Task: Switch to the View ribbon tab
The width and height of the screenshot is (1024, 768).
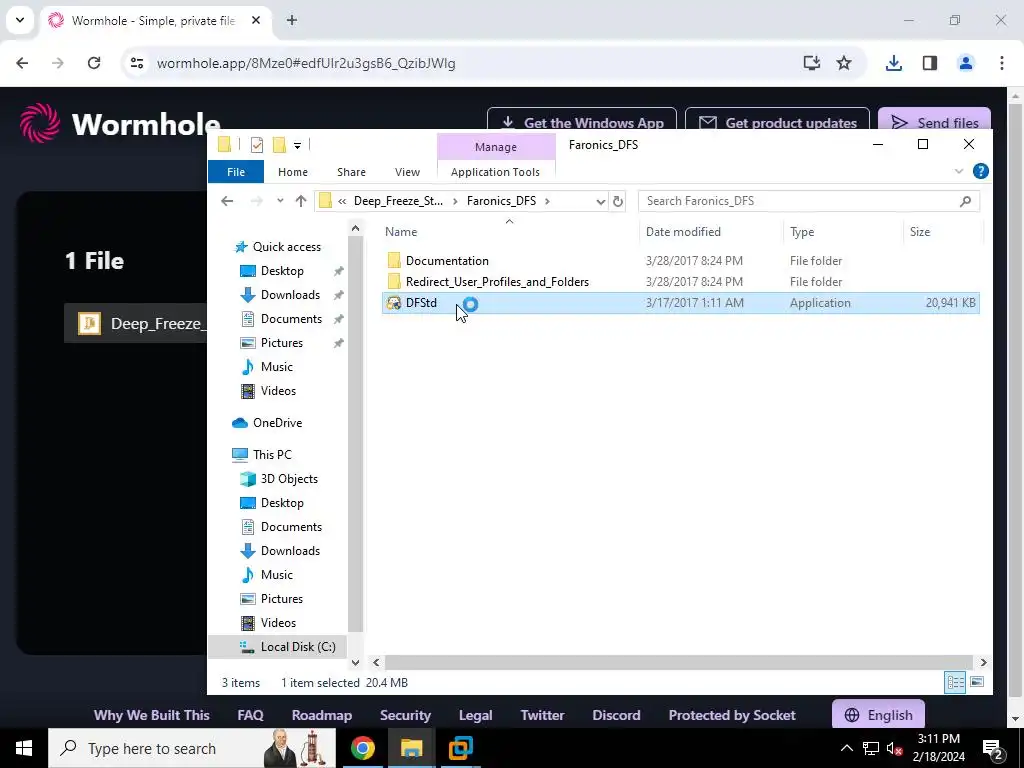Action: coord(408,172)
